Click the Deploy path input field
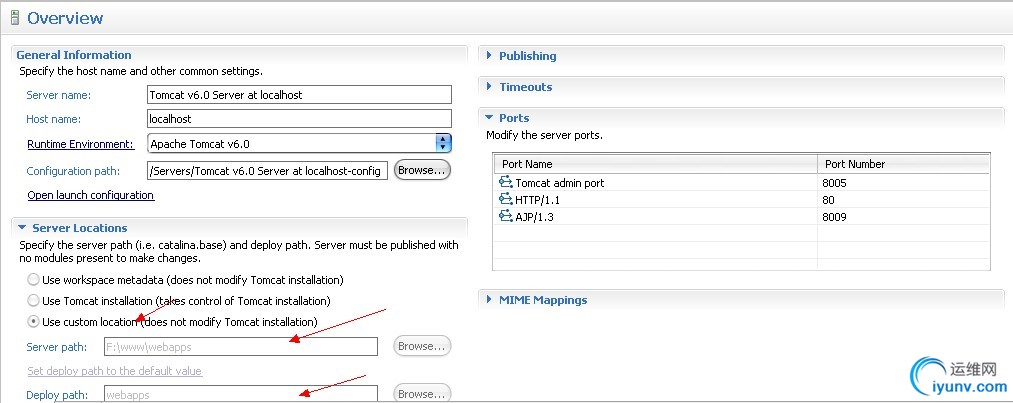The image size is (1013, 403). click(x=240, y=394)
